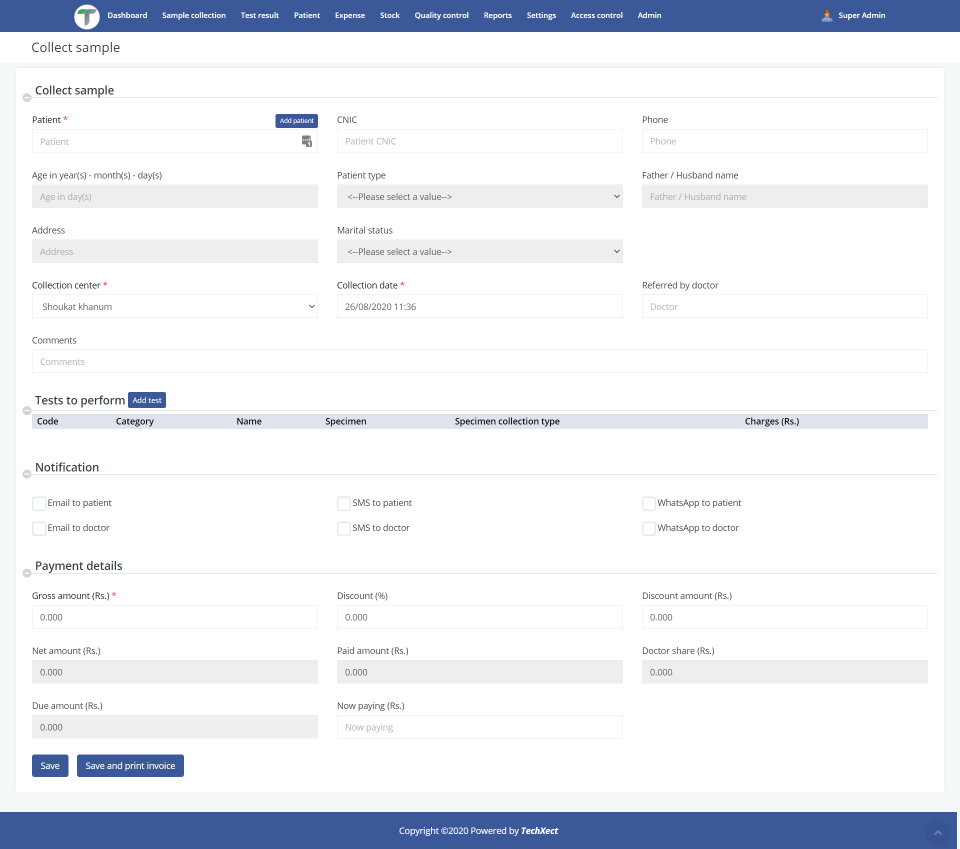Click the Specimen column header
Viewport: 960px width, 849px height.
coord(346,422)
